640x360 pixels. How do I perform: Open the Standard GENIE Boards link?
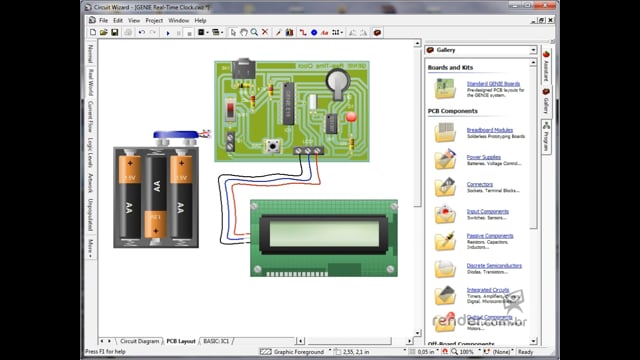[x=493, y=84]
